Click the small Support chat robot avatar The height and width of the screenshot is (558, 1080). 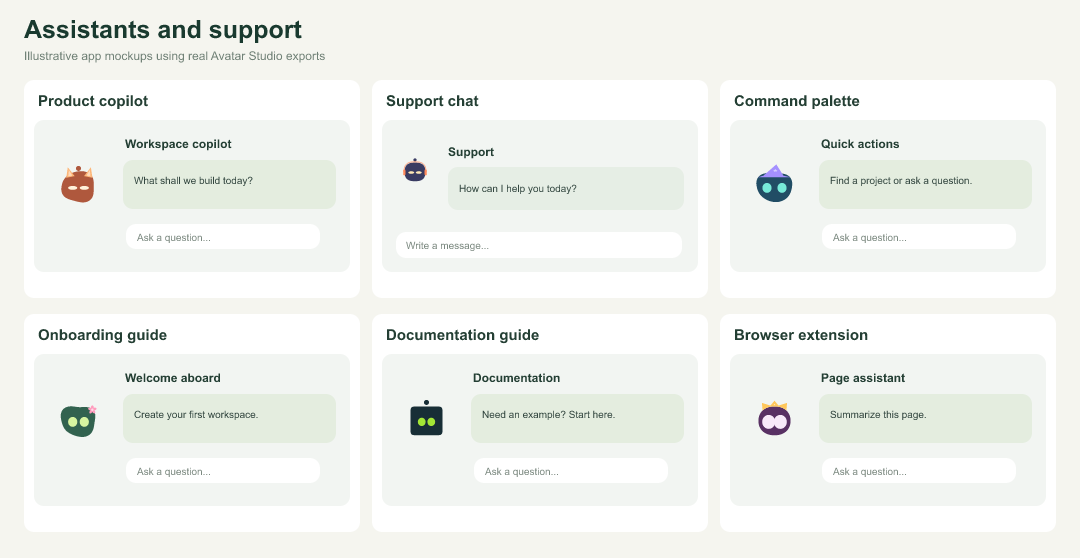pyautogui.click(x=415, y=169)
